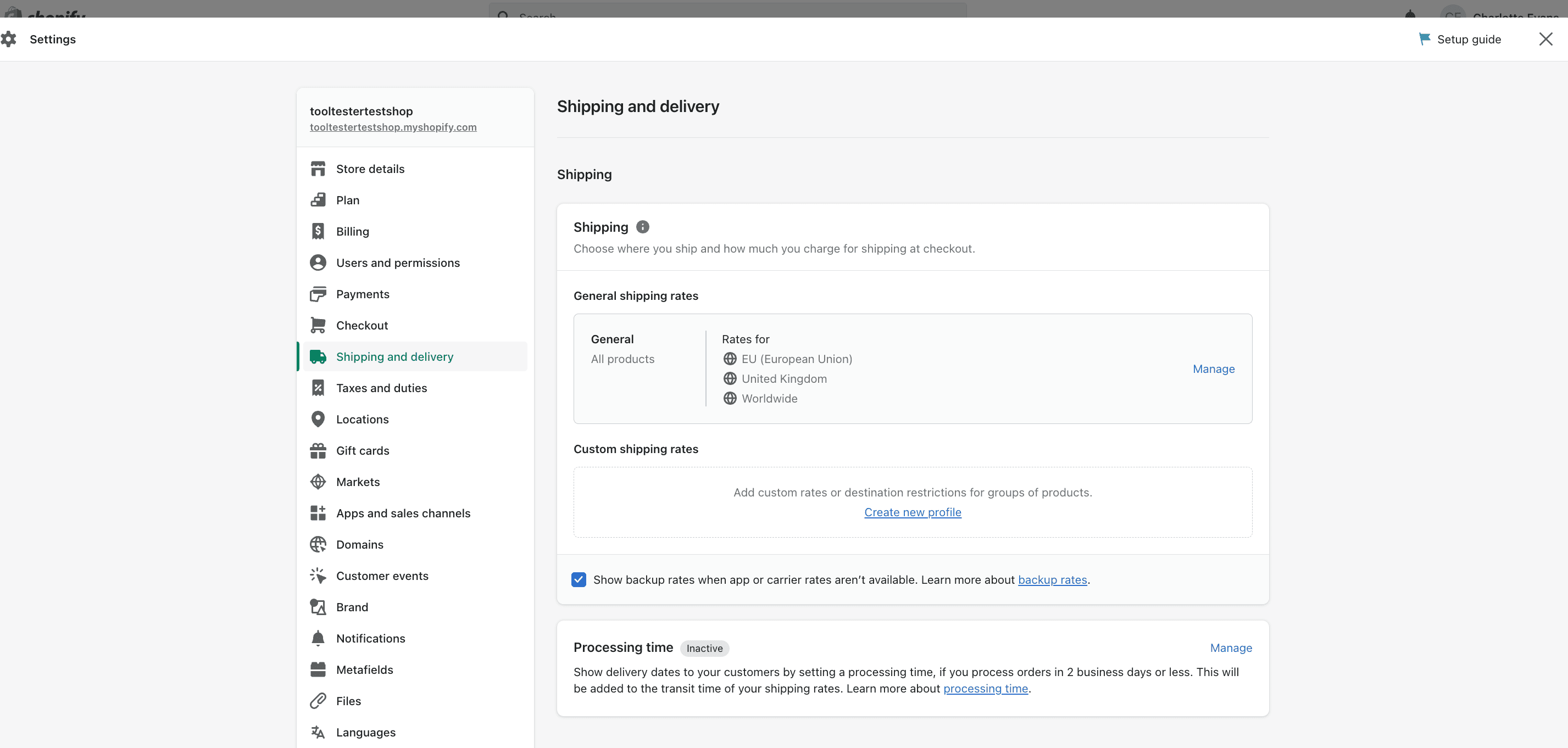Select the Shipping and delivery menu item
The width and height of the screenshot is (1568, 748).
click(395, 356)
